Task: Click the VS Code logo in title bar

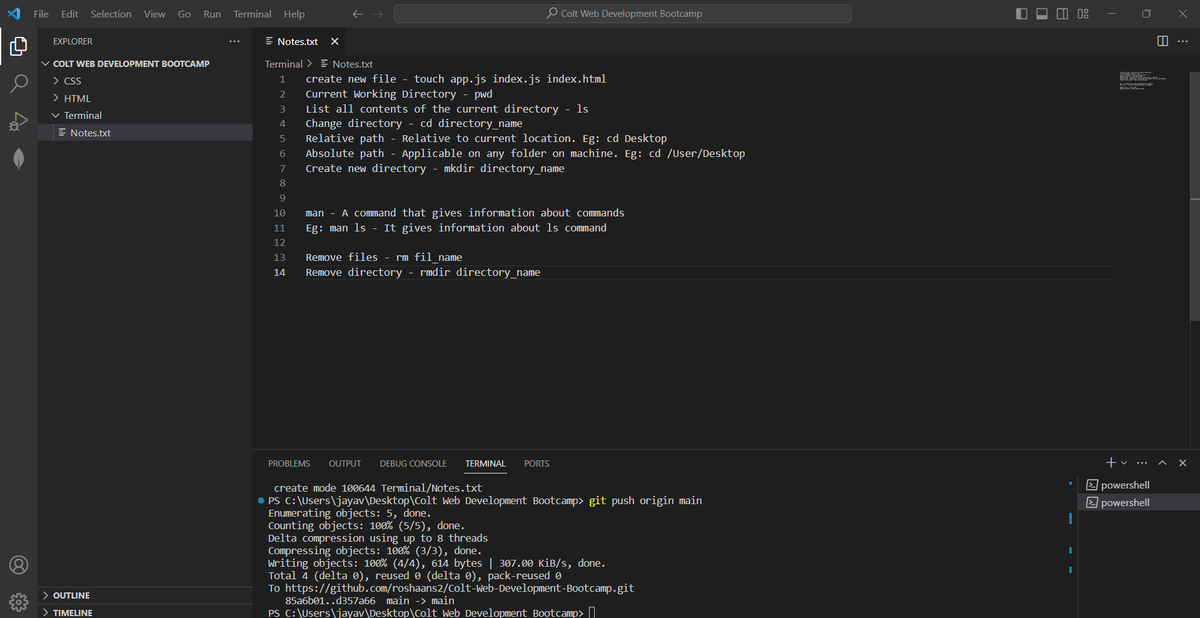Action: (x=13, y=14)
